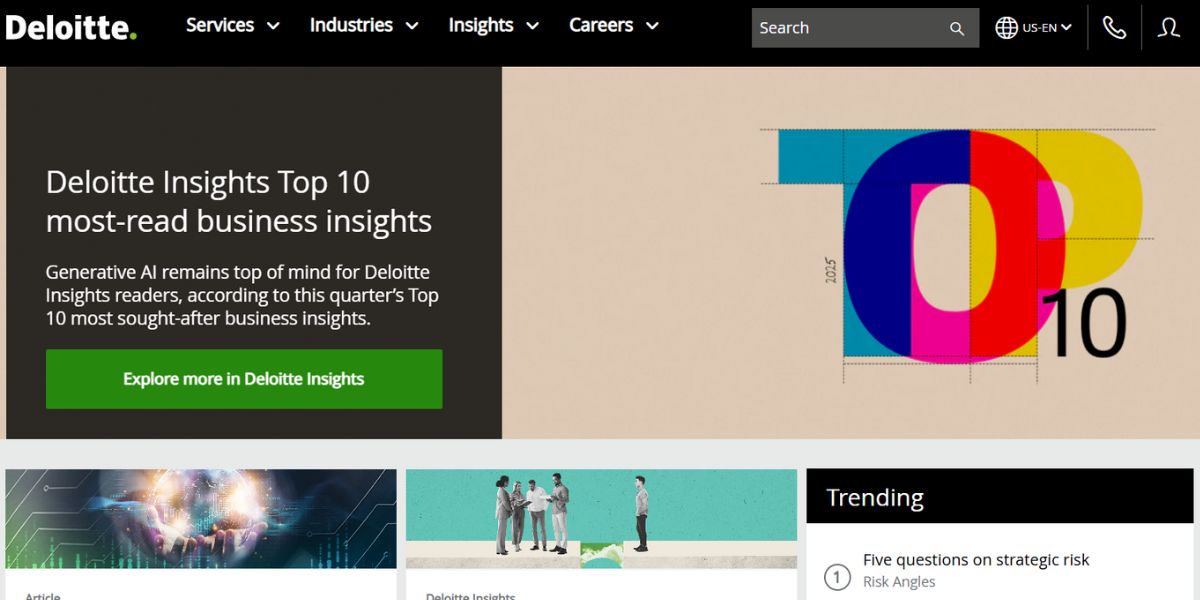Expand the chevron next to Industries
The height and width of the screenshot is (600, 1200).
[411, 27]
